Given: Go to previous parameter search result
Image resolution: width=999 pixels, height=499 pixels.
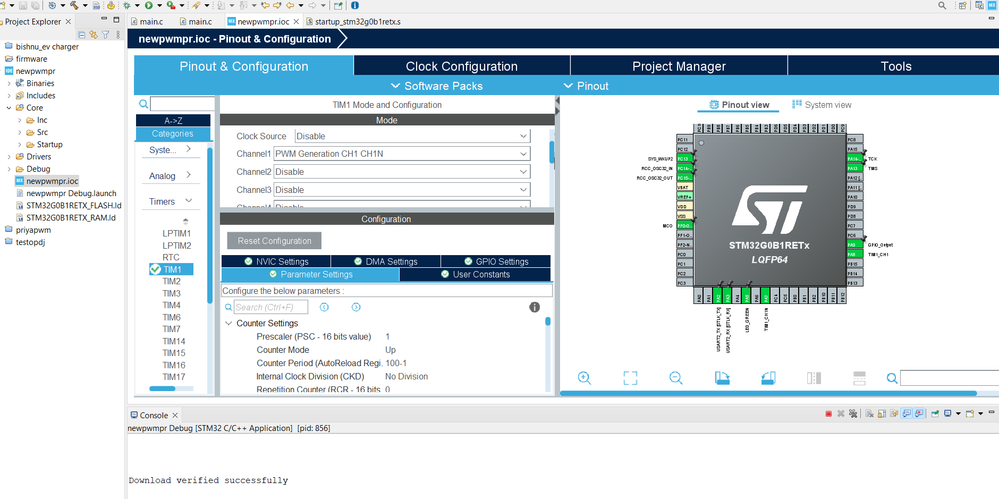Looking at the screenshot, I should pos(324,307).
